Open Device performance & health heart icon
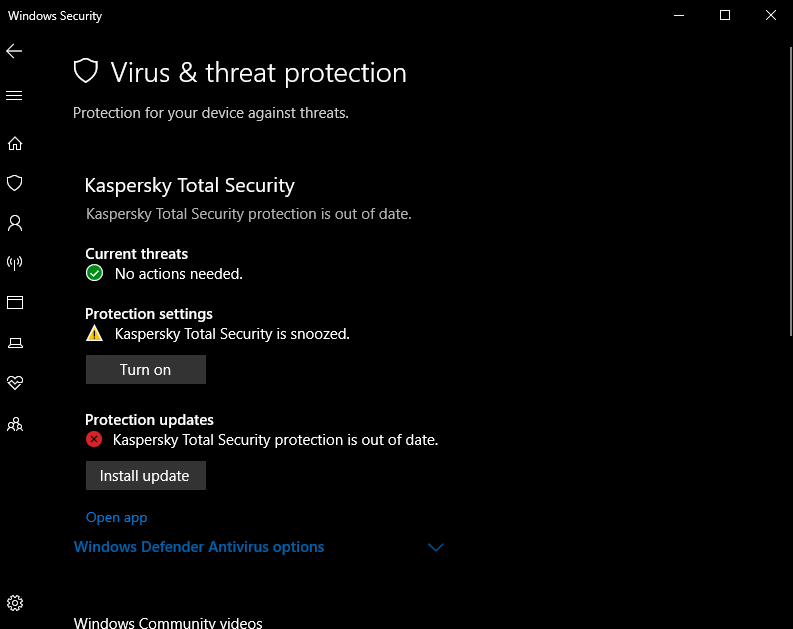 click(14, 383)
